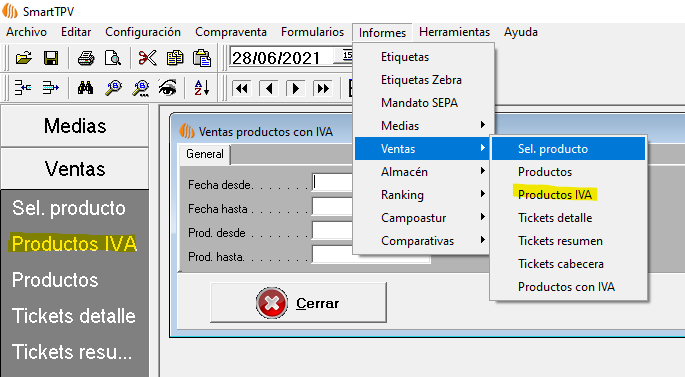
Task: Click the Fecha hasta input field
Action: tap(333, 206)
